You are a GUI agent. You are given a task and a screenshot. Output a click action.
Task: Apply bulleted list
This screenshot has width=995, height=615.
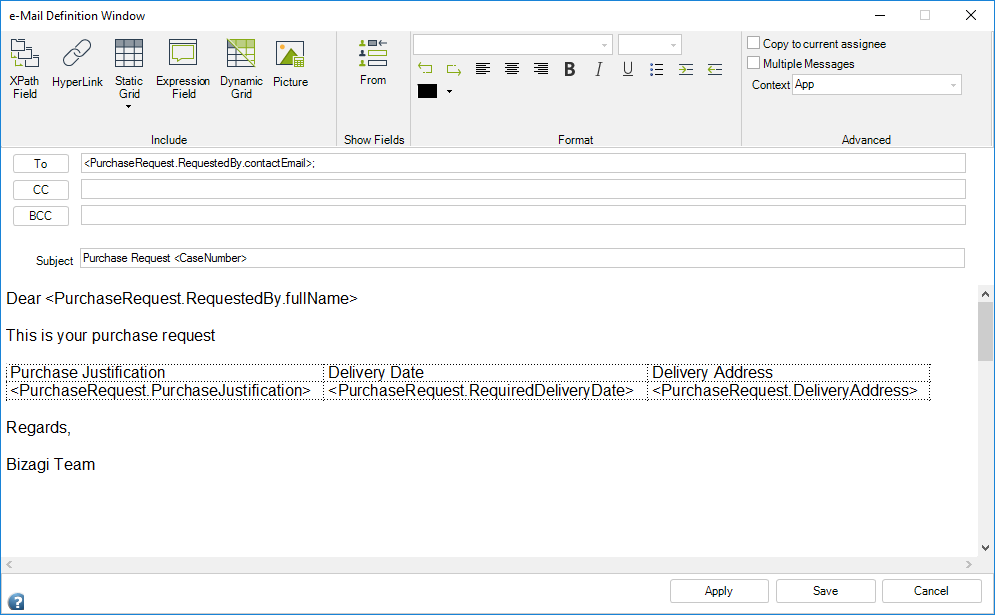click(657, 69)
